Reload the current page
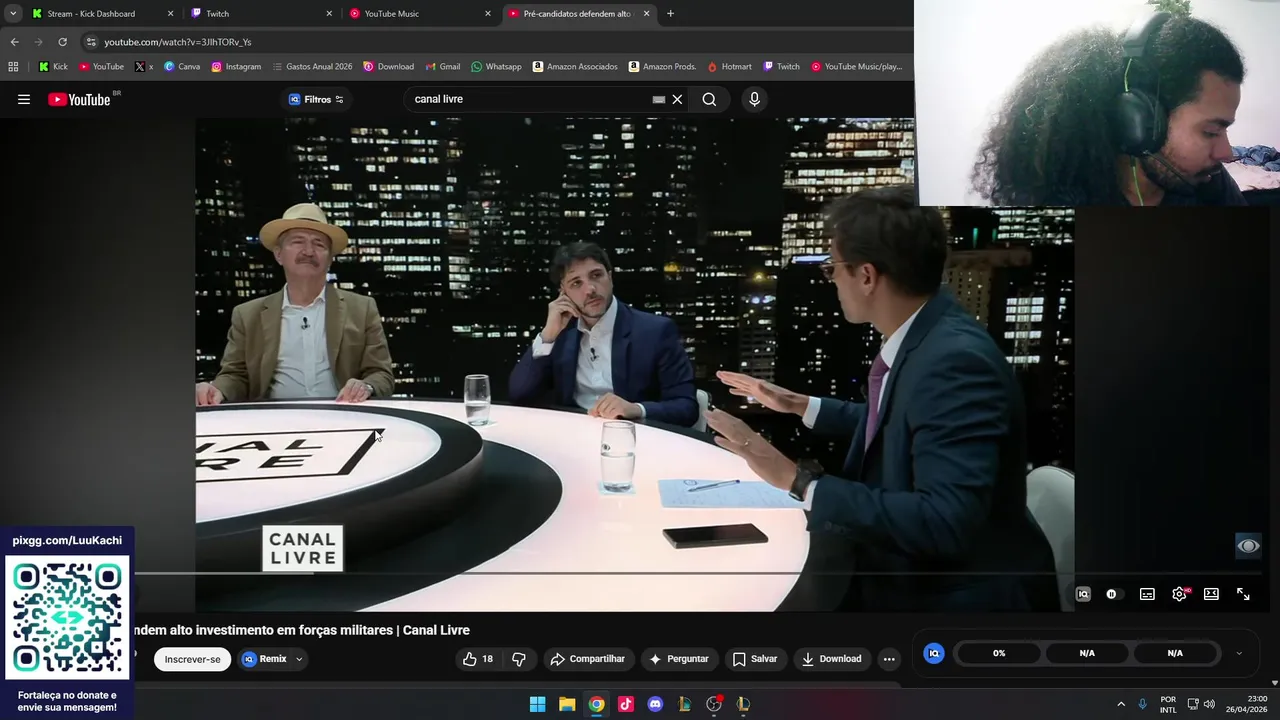 click(x=62, y=42)
